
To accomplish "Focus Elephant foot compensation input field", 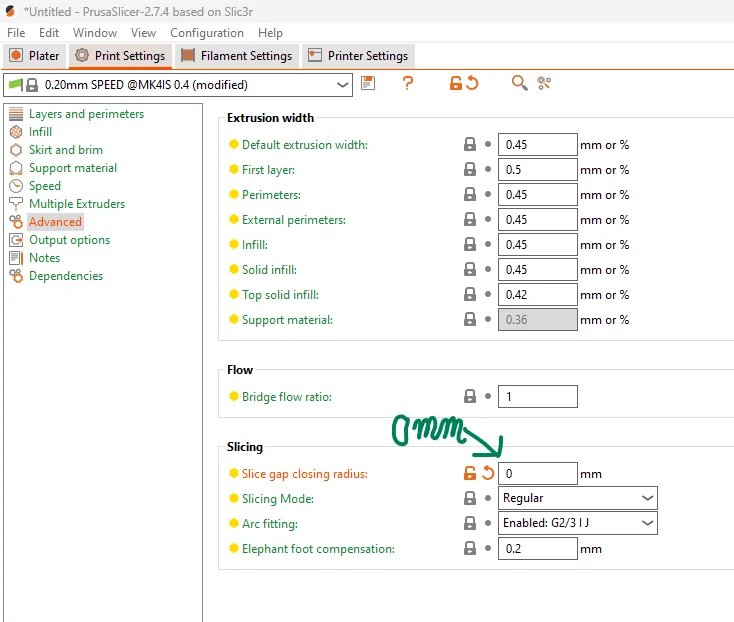I will pyautogui.click(x=537, y=549).
